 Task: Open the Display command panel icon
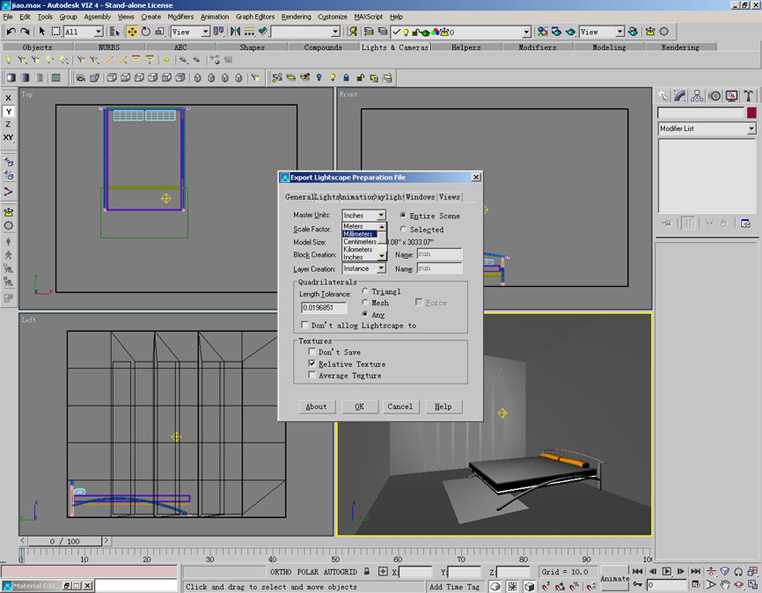tap(730, 96)
